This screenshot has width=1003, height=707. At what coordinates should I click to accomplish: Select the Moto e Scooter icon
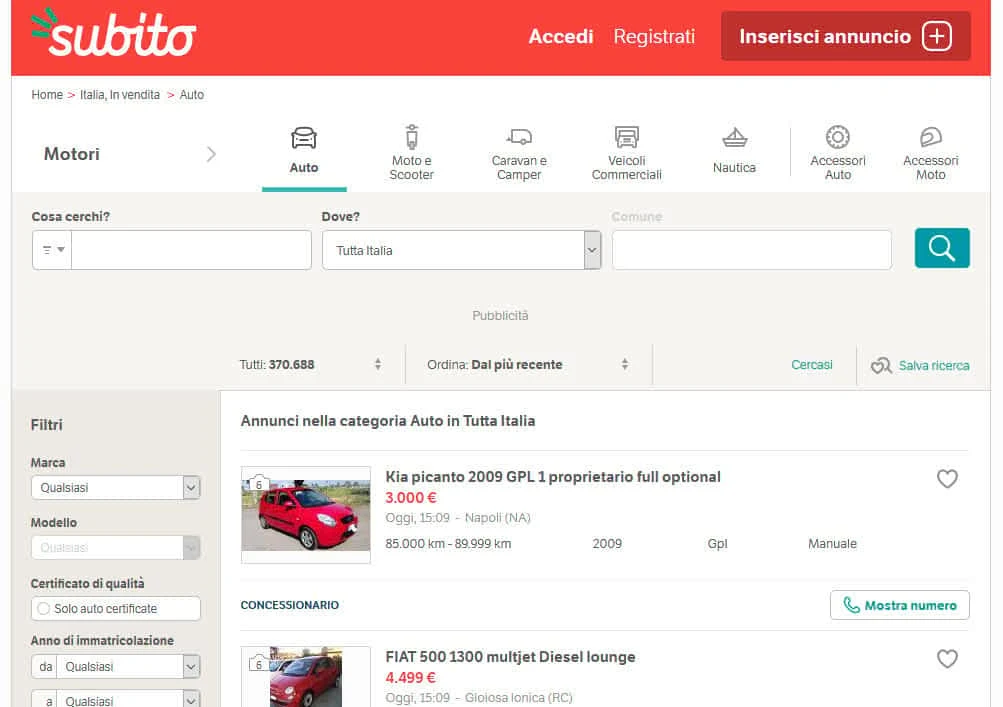[x=412, y=137]
